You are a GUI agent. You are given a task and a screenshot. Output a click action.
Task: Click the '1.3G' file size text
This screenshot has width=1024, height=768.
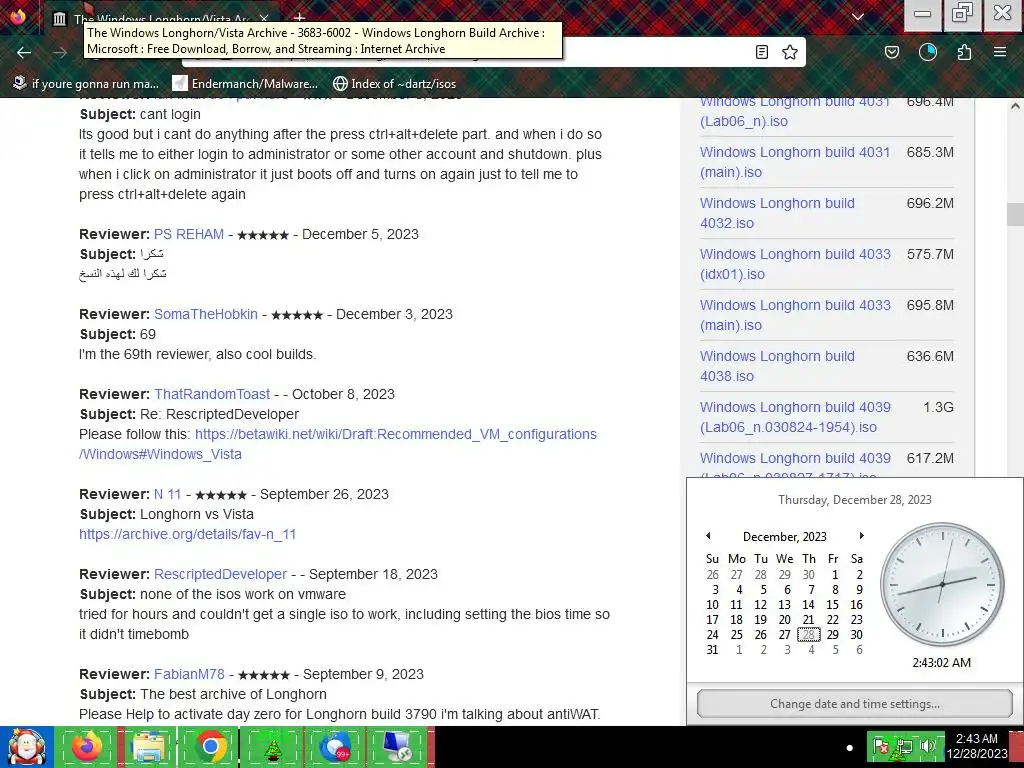tap(938, 407)
